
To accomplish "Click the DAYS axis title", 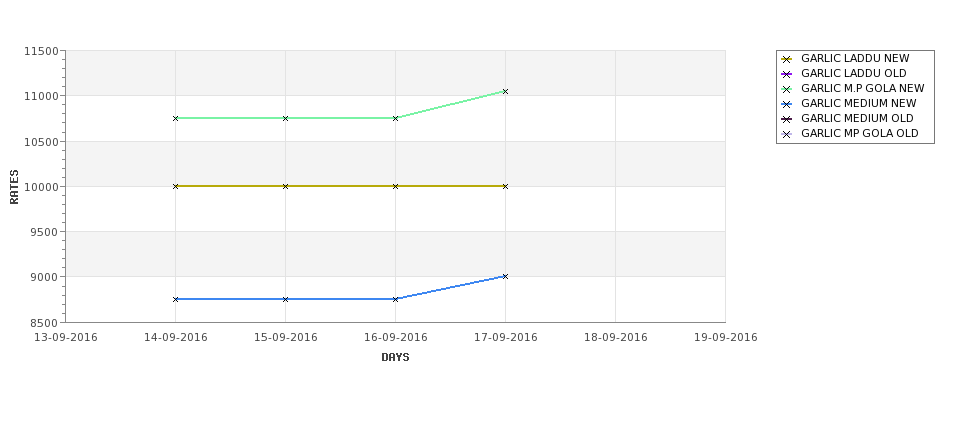I will click(395, 358).
